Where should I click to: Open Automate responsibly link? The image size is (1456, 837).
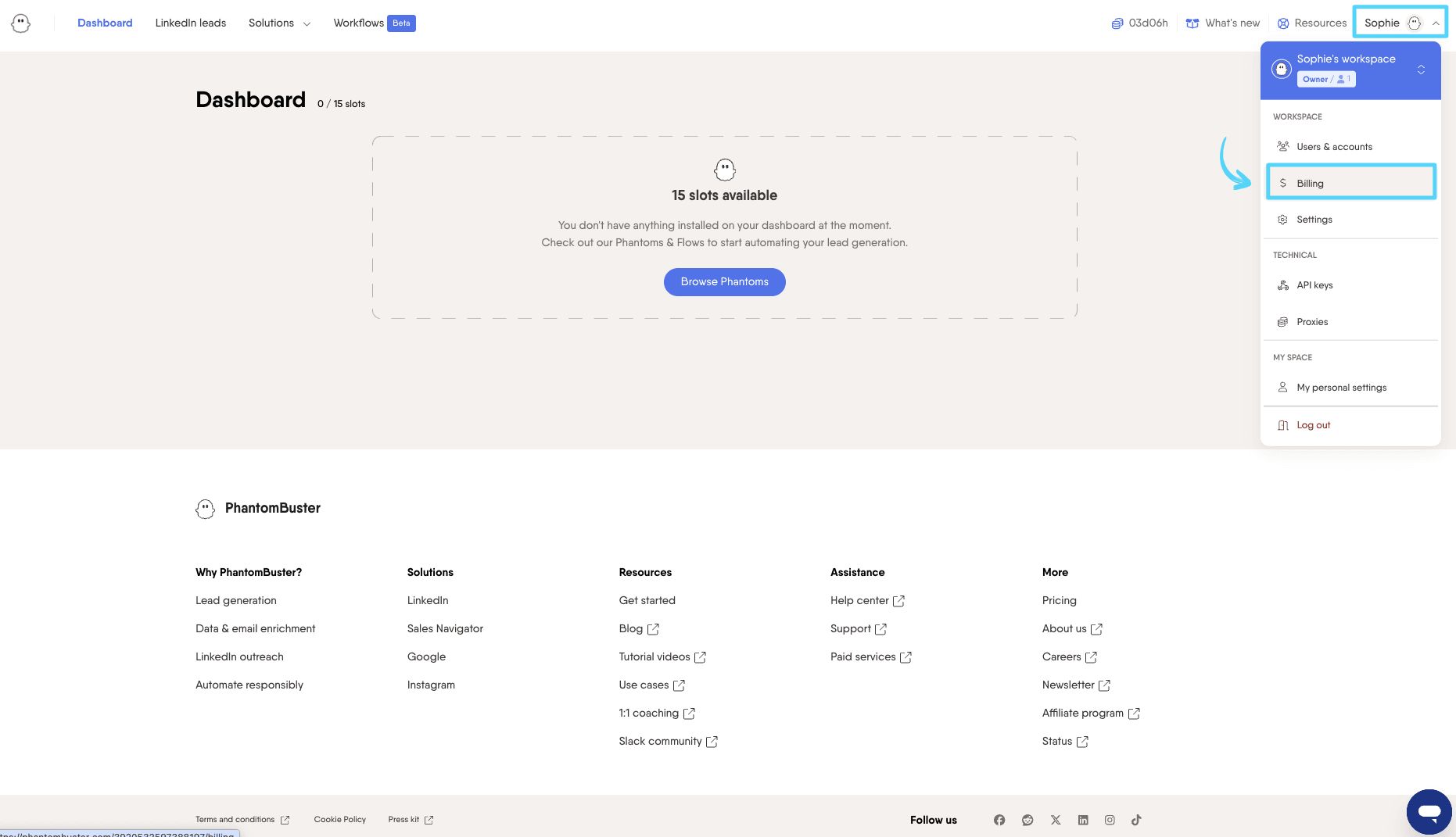tap(249, 685)
